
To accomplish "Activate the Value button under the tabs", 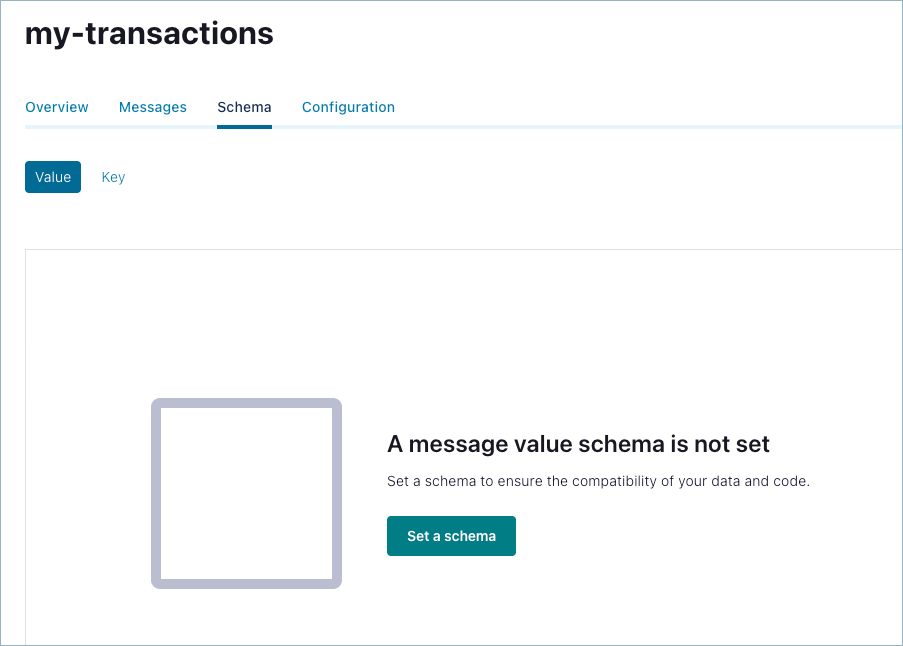I will tap(53, 177).
